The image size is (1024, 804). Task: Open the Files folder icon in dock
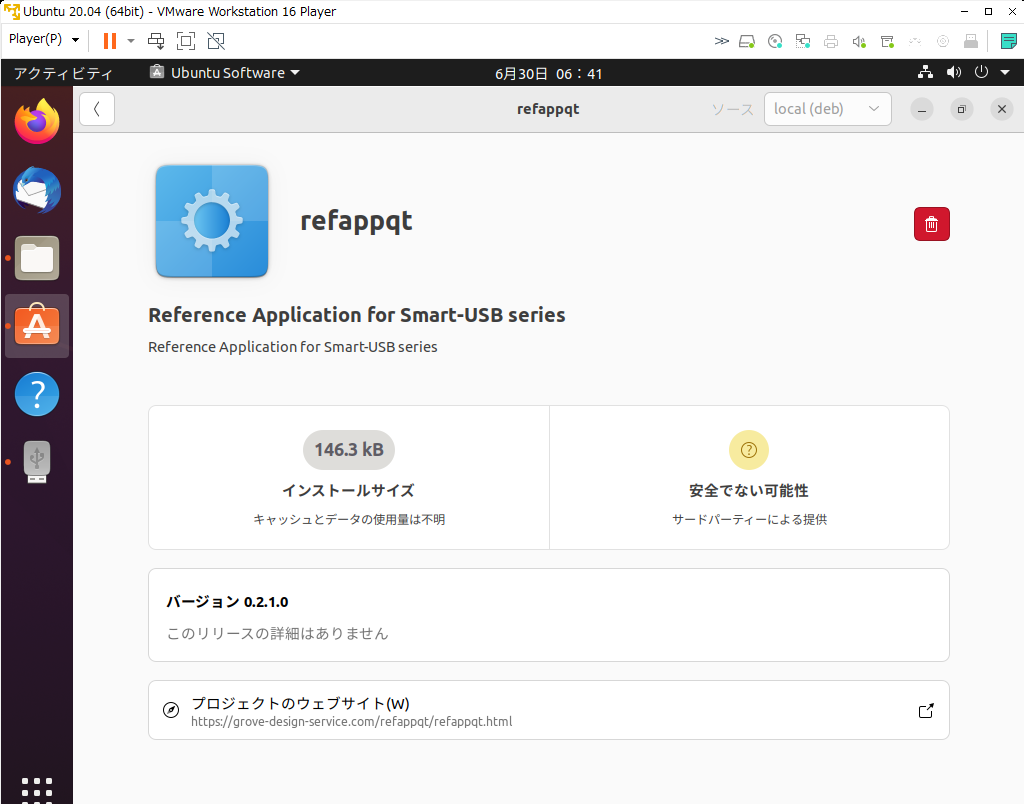(x=37, y=258)
